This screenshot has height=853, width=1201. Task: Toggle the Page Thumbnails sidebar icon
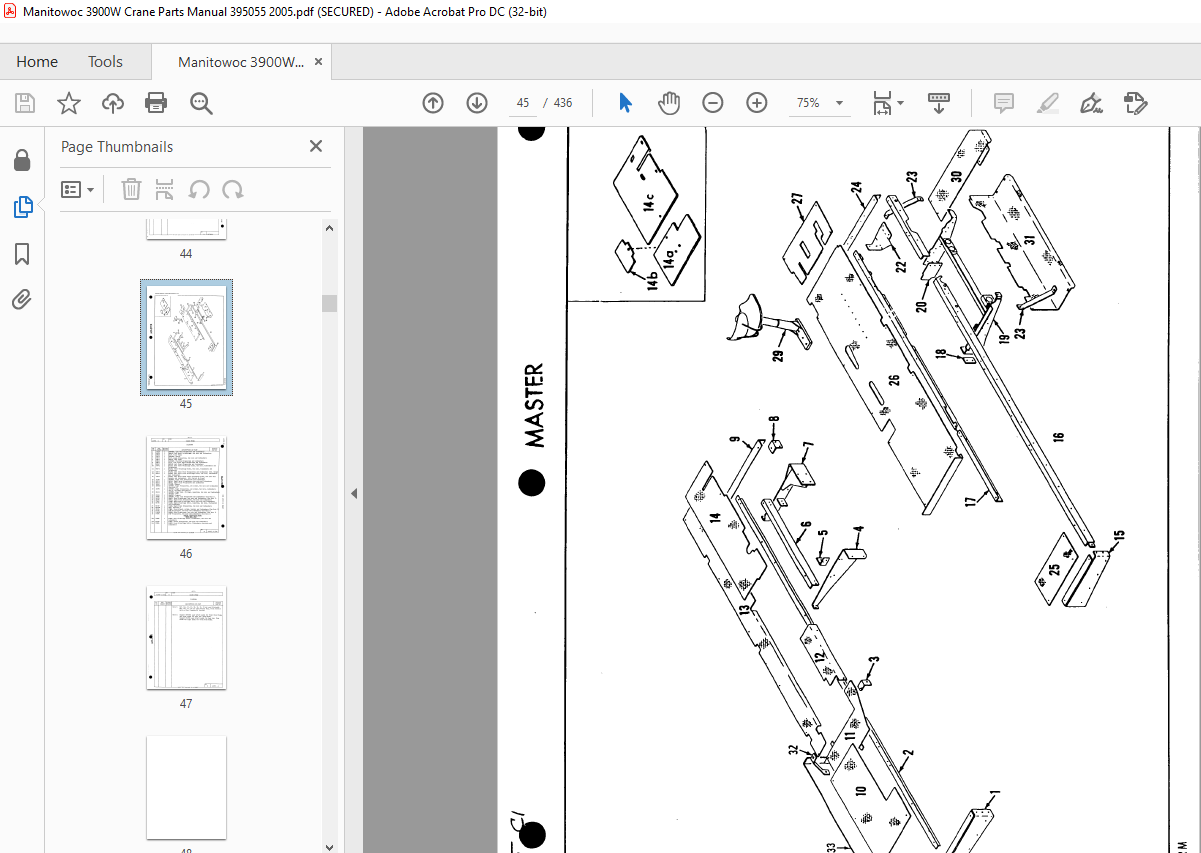click(22, 207)
